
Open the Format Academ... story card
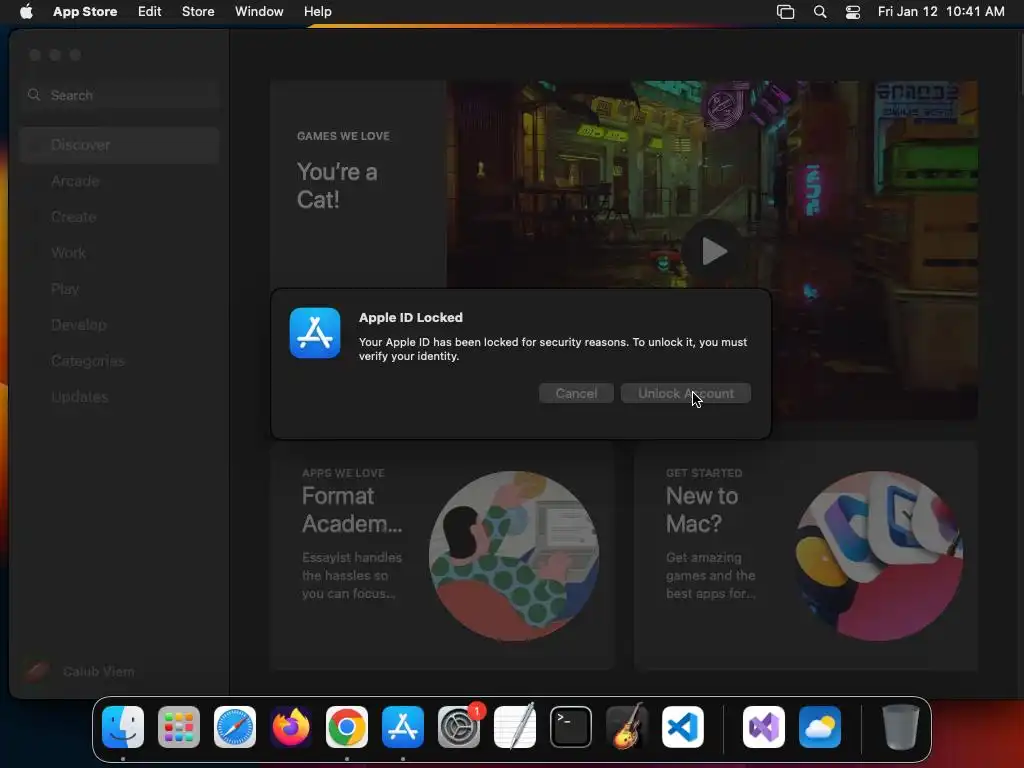(x=443, y=556)
